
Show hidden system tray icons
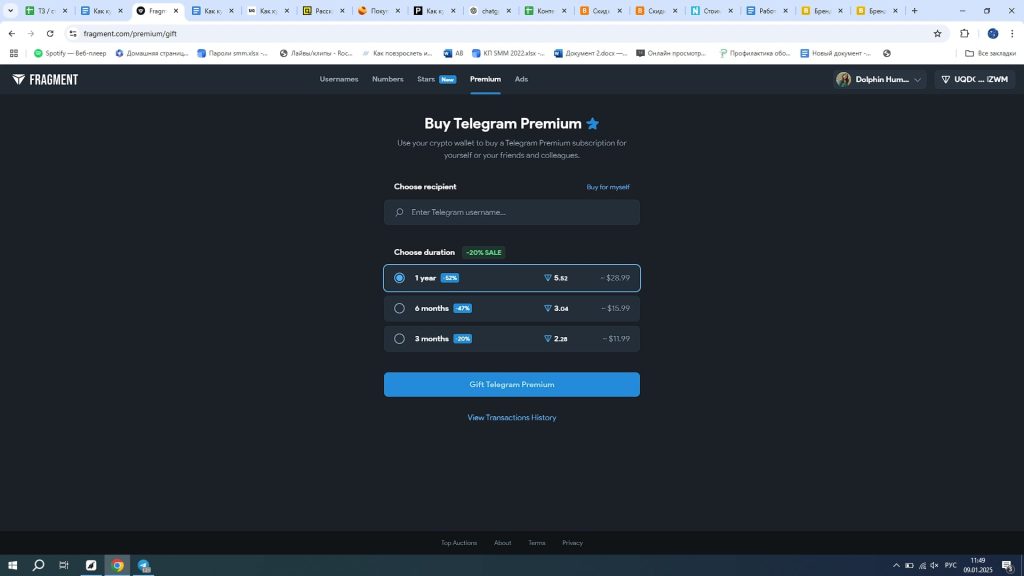[896, 566]
